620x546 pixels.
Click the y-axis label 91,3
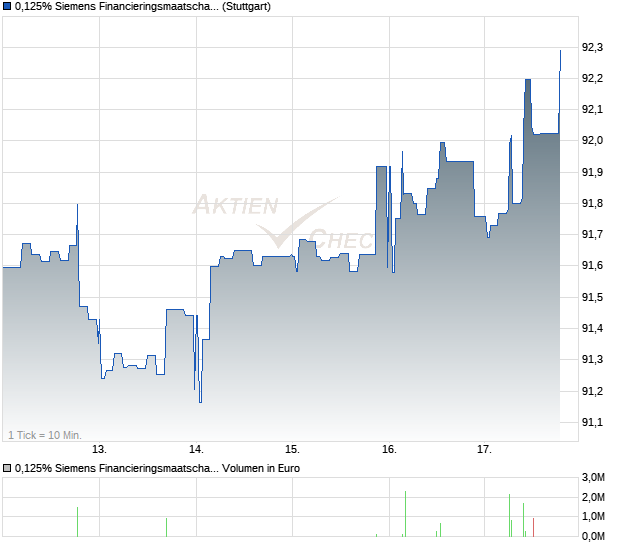[592, 359]
